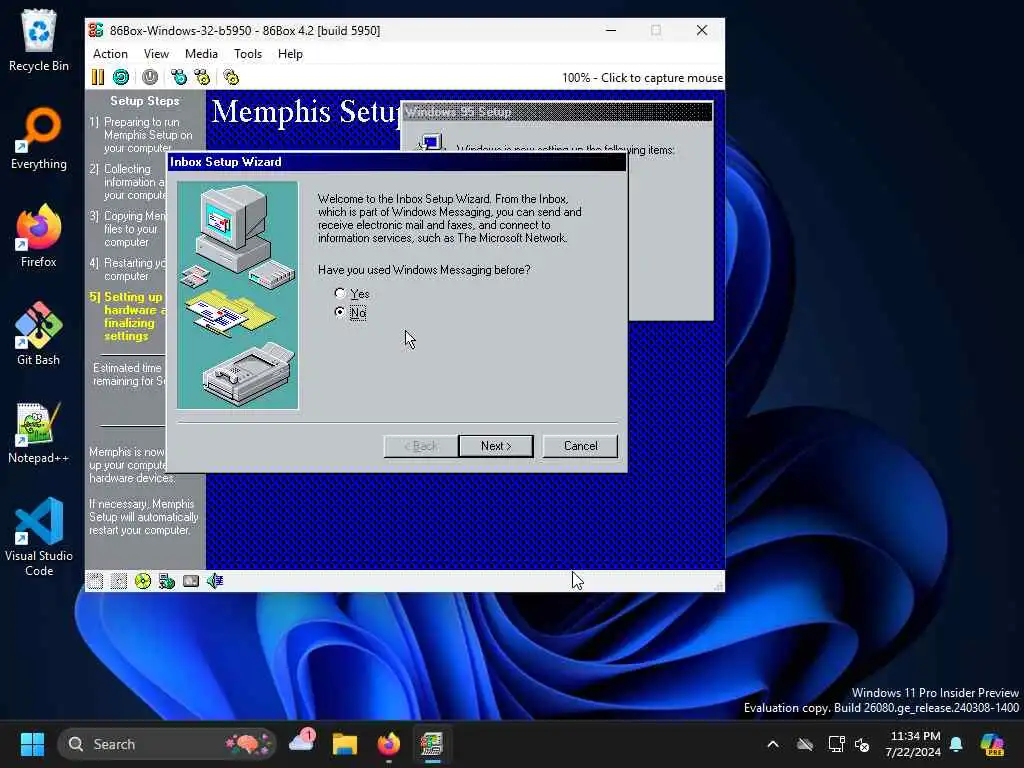Click Next in Inbox Setup Wizard

[x=496, y=446]
